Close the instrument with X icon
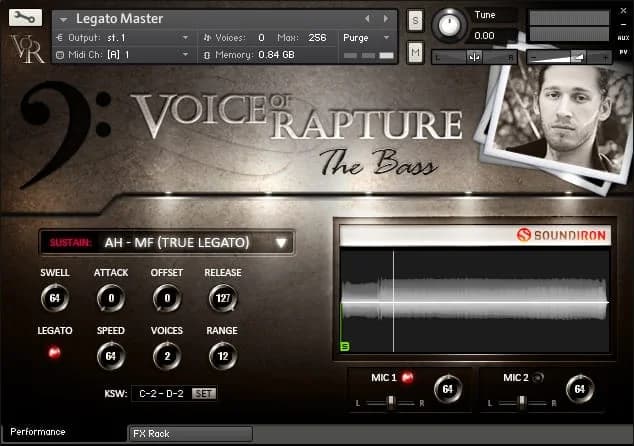 (x=623, y=11)
